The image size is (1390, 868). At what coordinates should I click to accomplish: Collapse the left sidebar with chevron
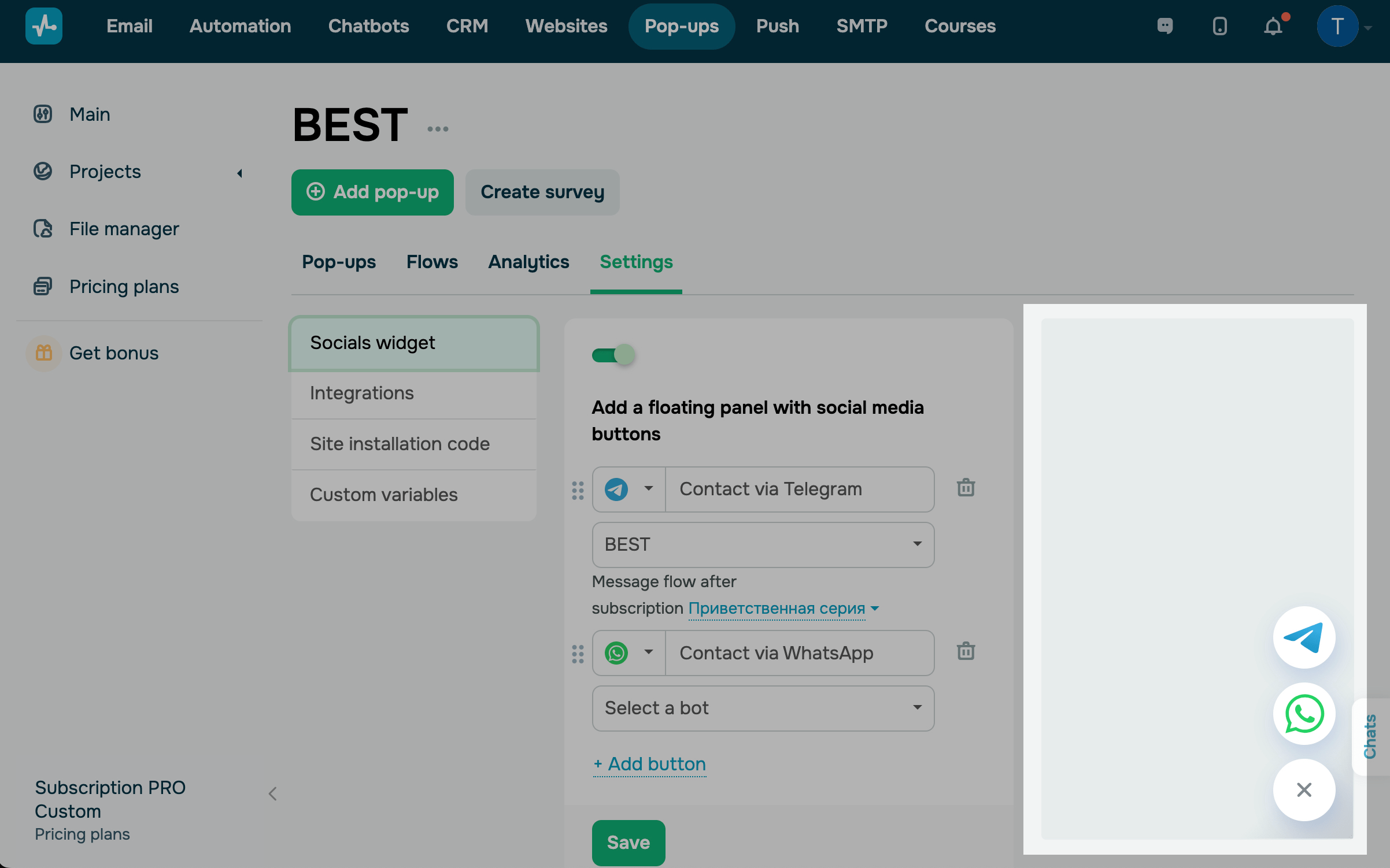(x=273, y=794)
